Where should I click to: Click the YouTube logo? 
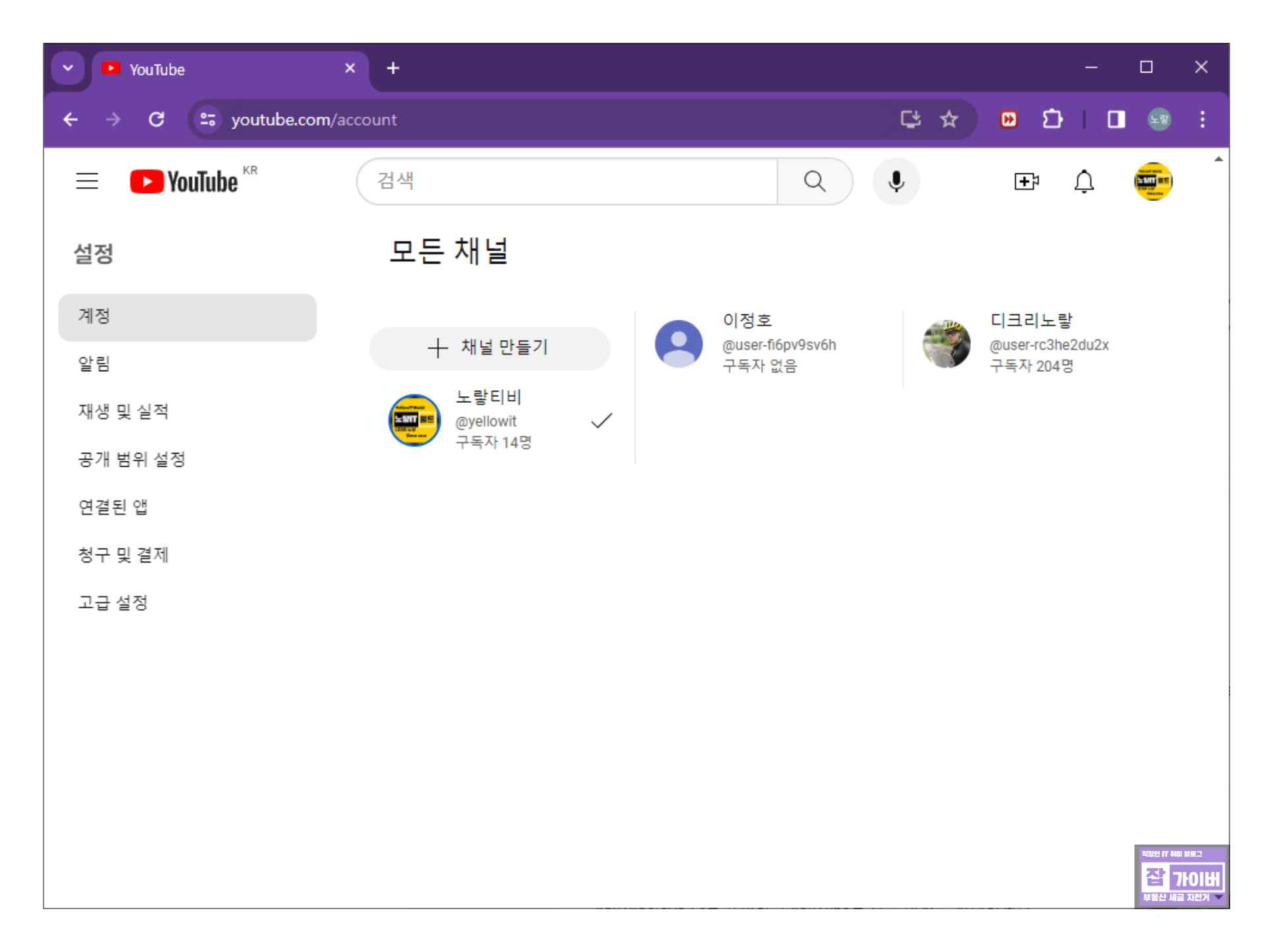[x=184, y=181]
